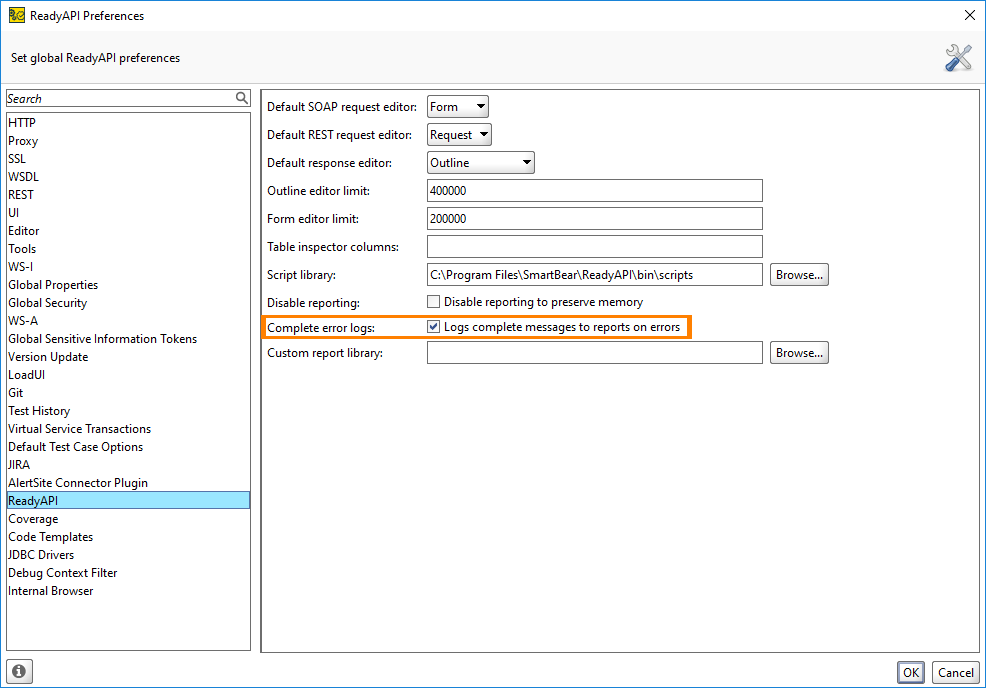Close the ReadyAPI Preferences dialog
The height and width of the screenshot is (688, 986).
coord(970,15)
